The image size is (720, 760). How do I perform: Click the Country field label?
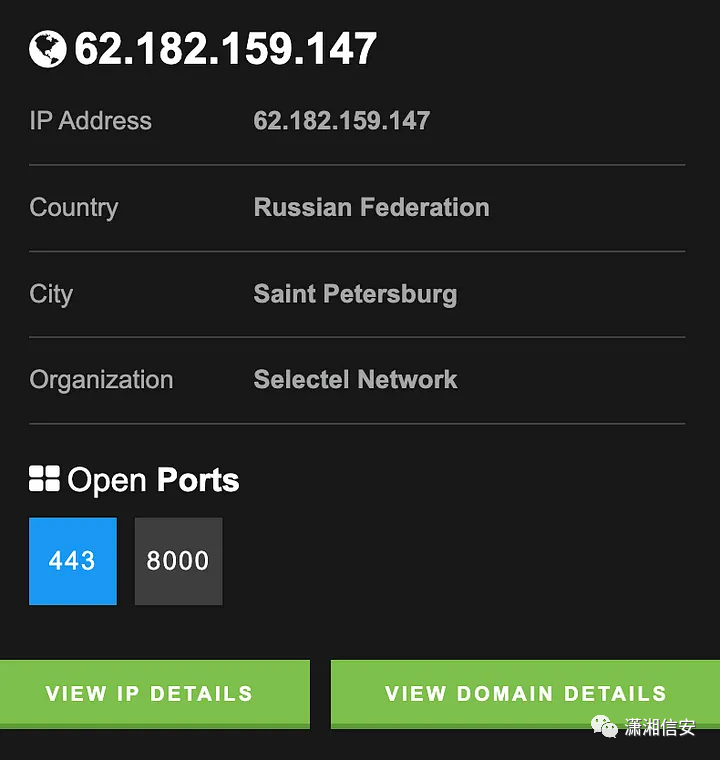tap(74, 208)
